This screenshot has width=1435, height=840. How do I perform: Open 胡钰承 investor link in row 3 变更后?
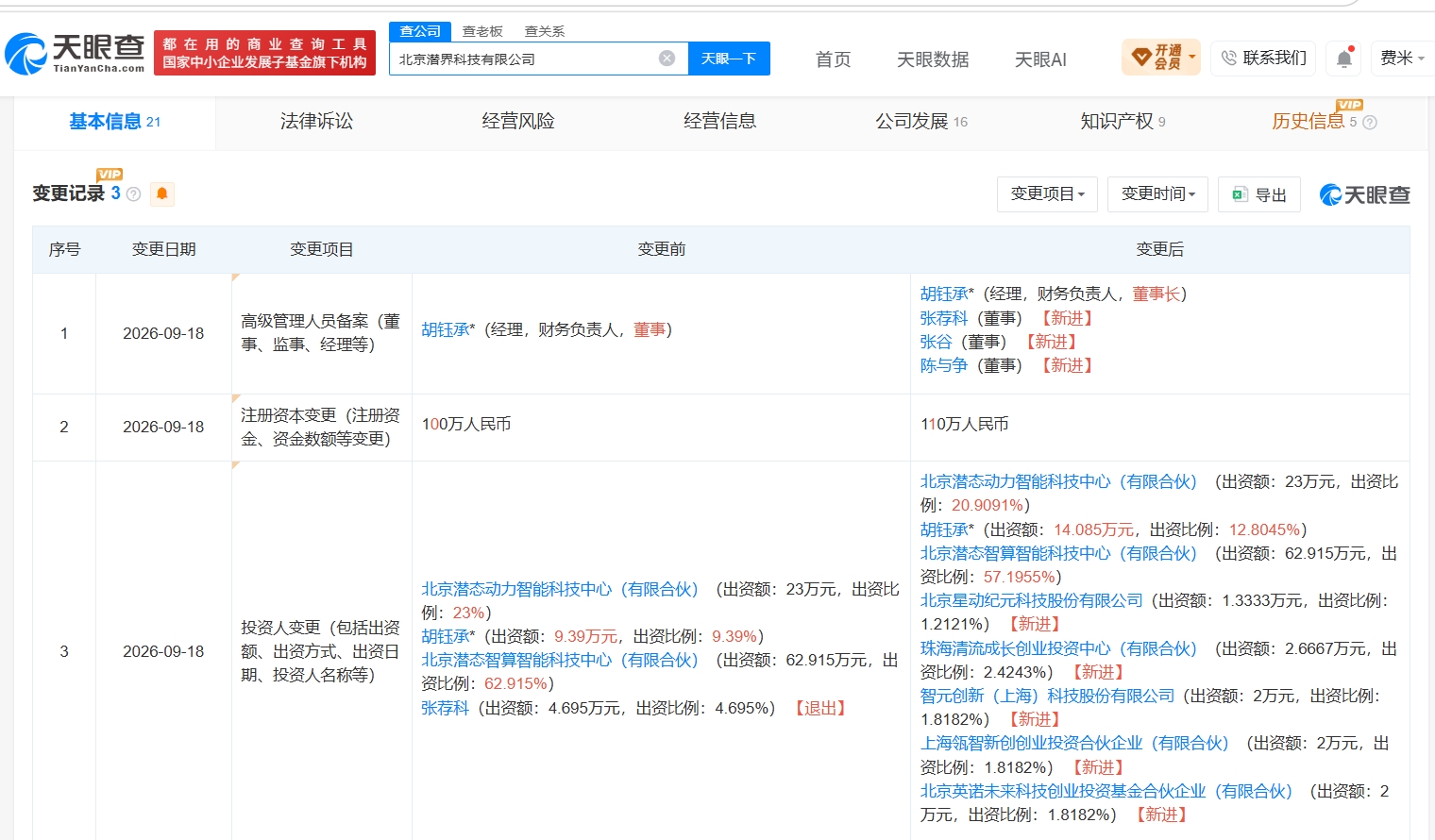coord(944,529)
